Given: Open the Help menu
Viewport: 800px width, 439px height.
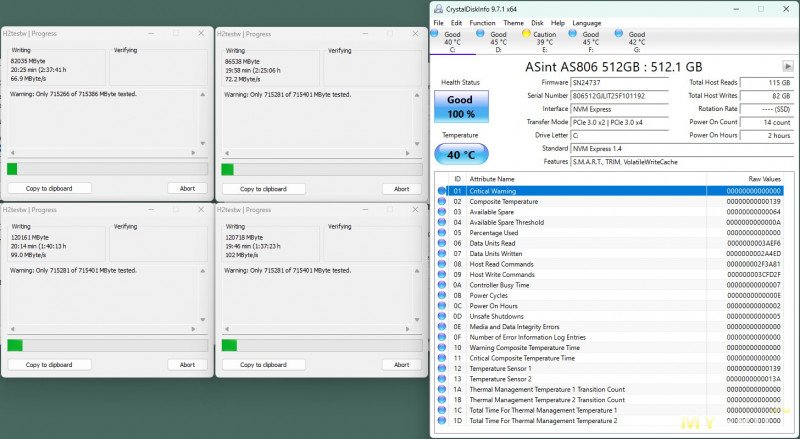Looking at the screenshot, I should pyautogui.click(x=558, y=23).
